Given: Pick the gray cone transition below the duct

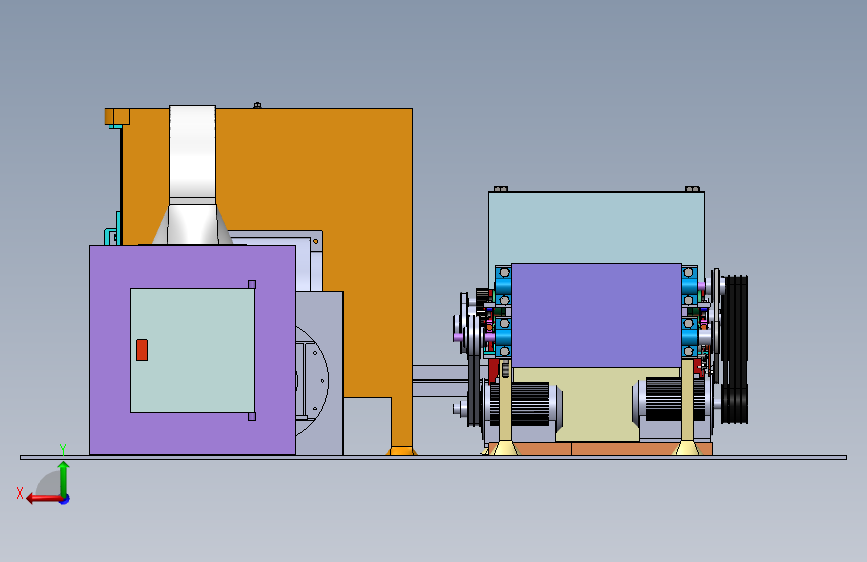Looking at the screenshot, I should click(x=192, y=224).
